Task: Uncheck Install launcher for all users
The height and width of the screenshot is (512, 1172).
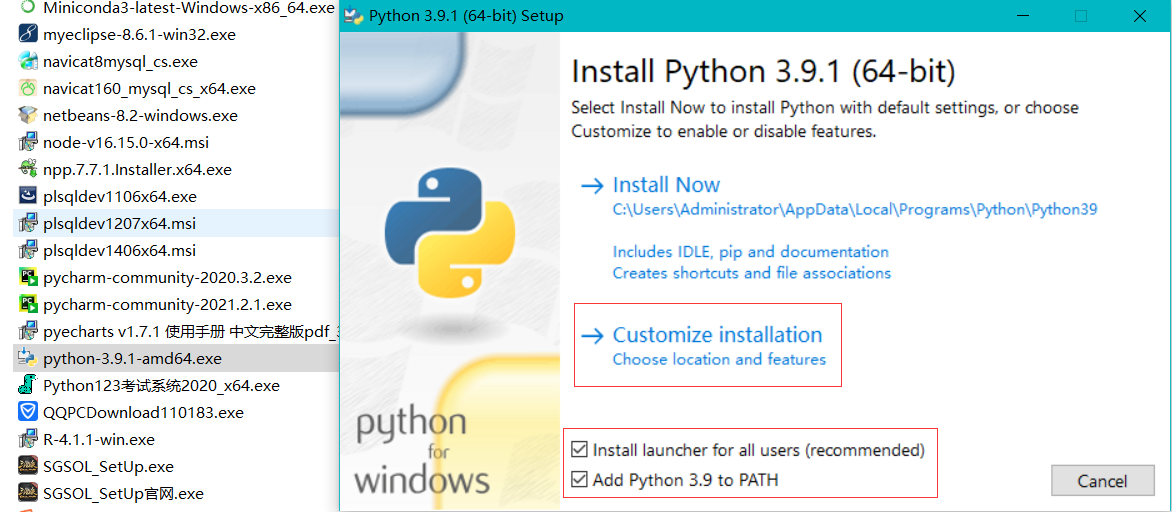Action: tap(579, 450)
